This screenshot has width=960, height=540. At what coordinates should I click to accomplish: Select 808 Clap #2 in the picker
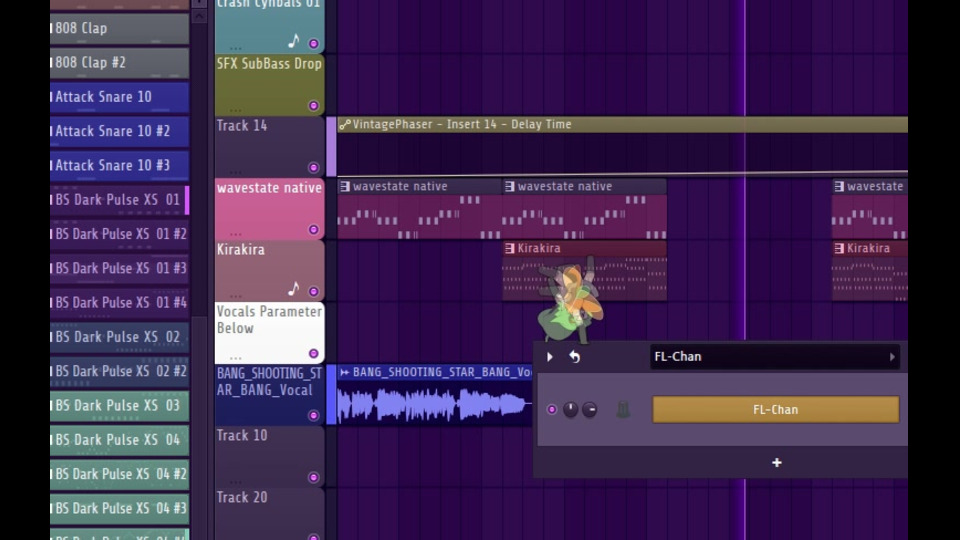[x=119, y=62]
